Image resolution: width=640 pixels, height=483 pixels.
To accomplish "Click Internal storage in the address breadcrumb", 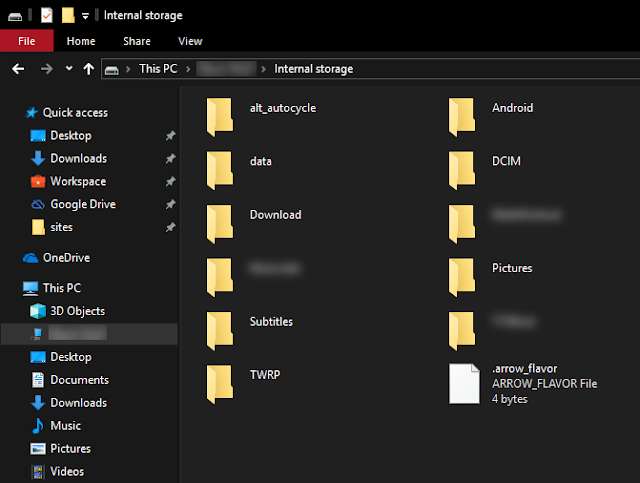I will tap(313, 69).
